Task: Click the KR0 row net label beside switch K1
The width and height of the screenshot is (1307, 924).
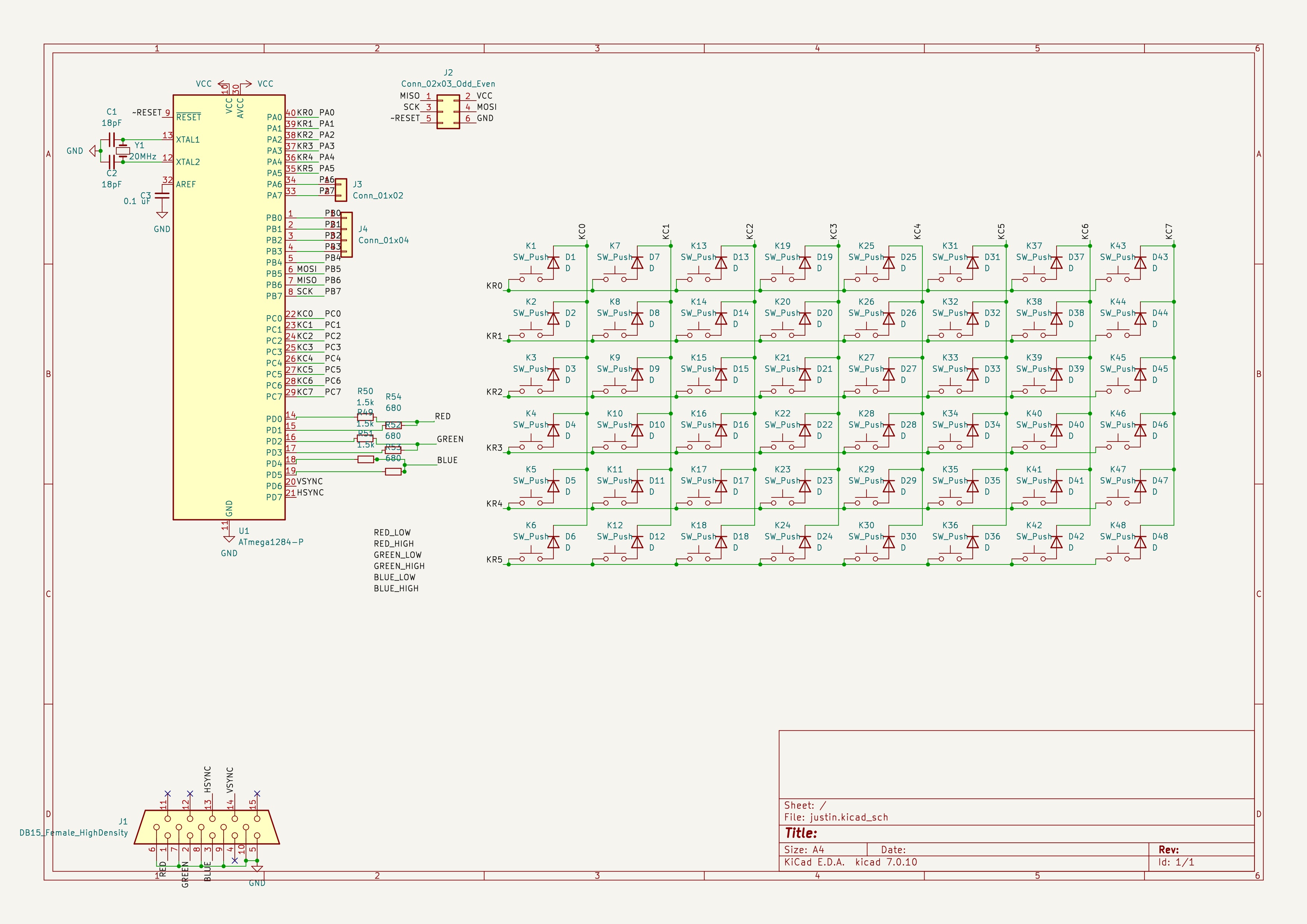Action: pos(494,286)
